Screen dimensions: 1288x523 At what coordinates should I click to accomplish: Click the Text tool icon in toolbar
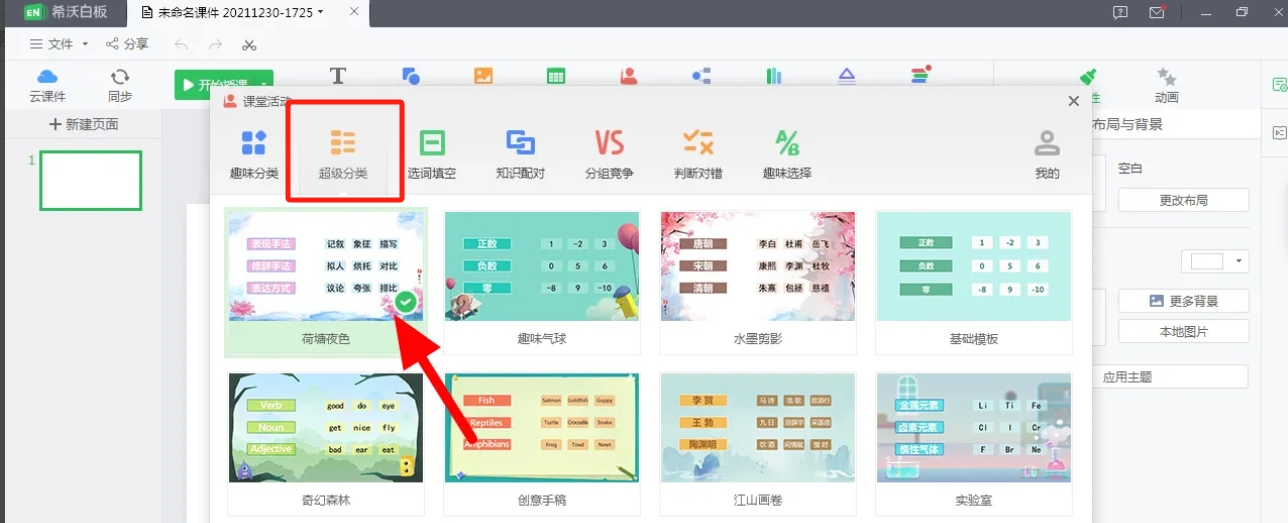pos(338,76)
